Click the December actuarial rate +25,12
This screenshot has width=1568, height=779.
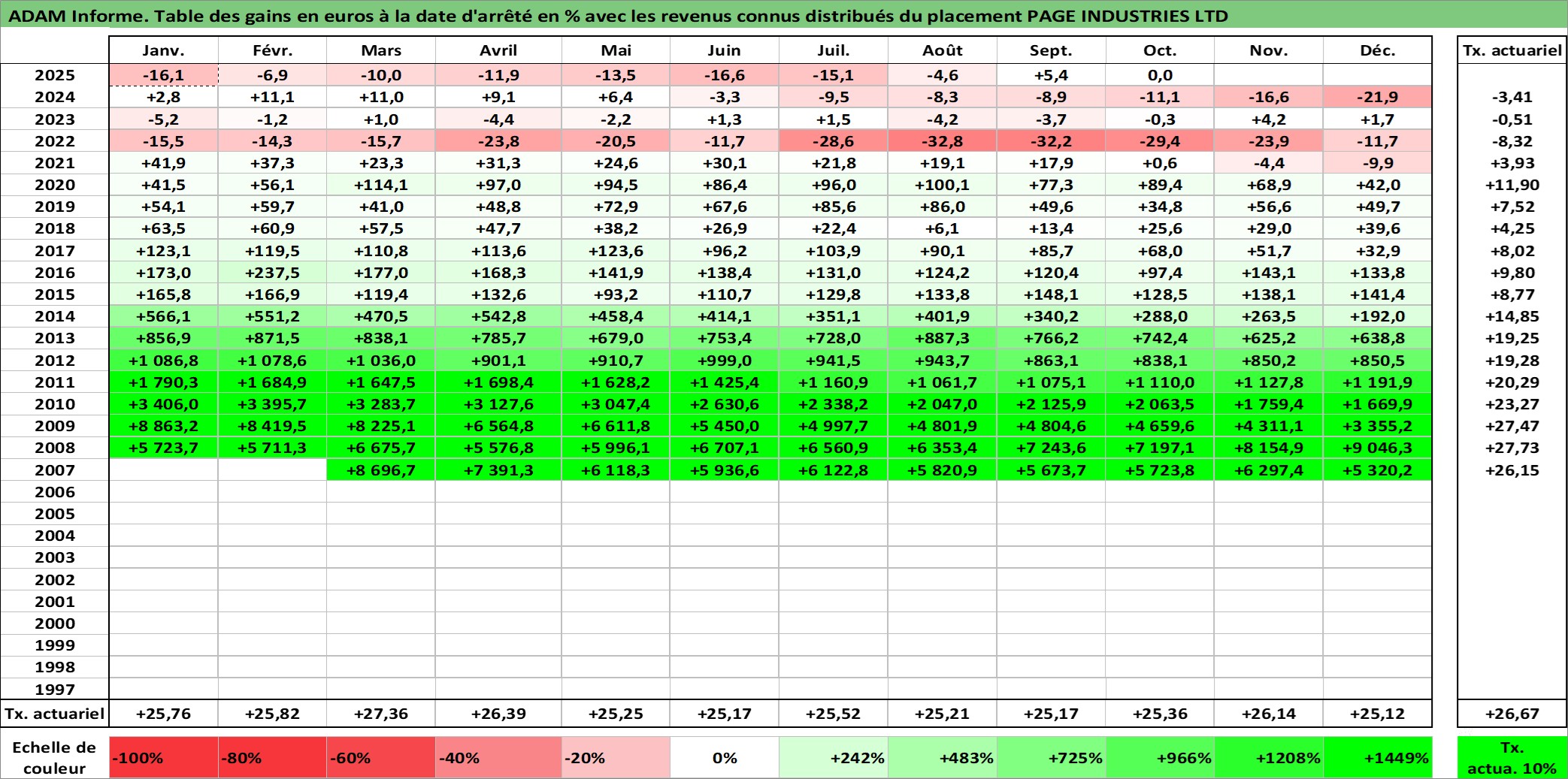(1377, 714)
